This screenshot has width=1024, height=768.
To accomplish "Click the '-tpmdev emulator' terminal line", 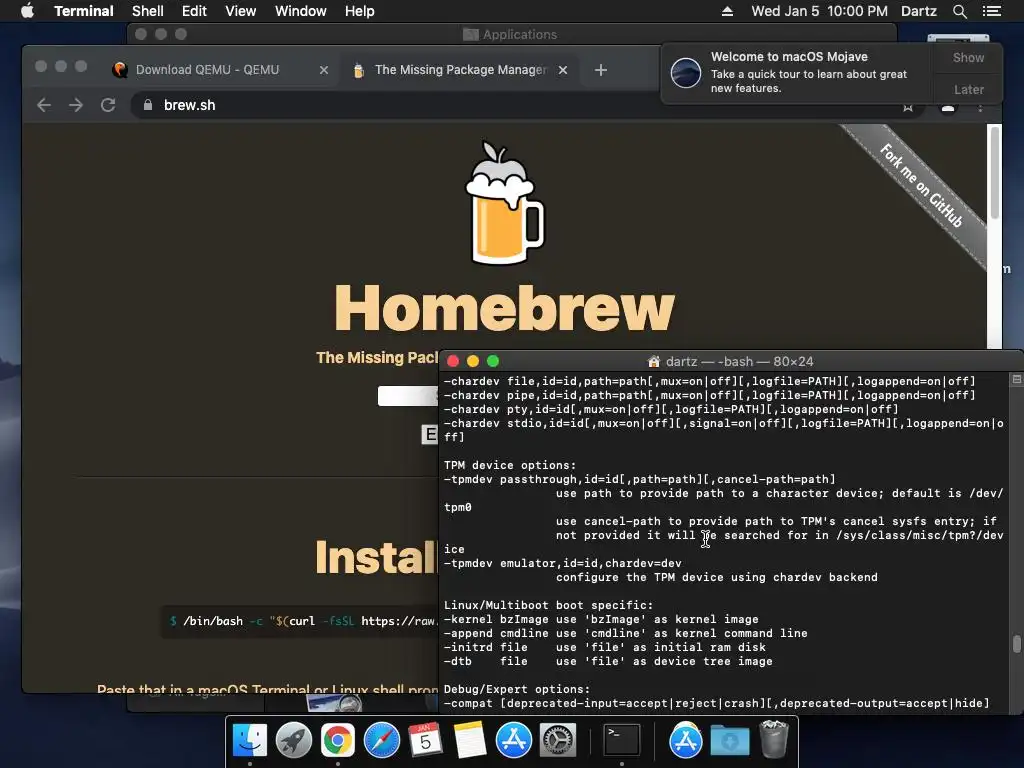I will (x=562, y=563).
